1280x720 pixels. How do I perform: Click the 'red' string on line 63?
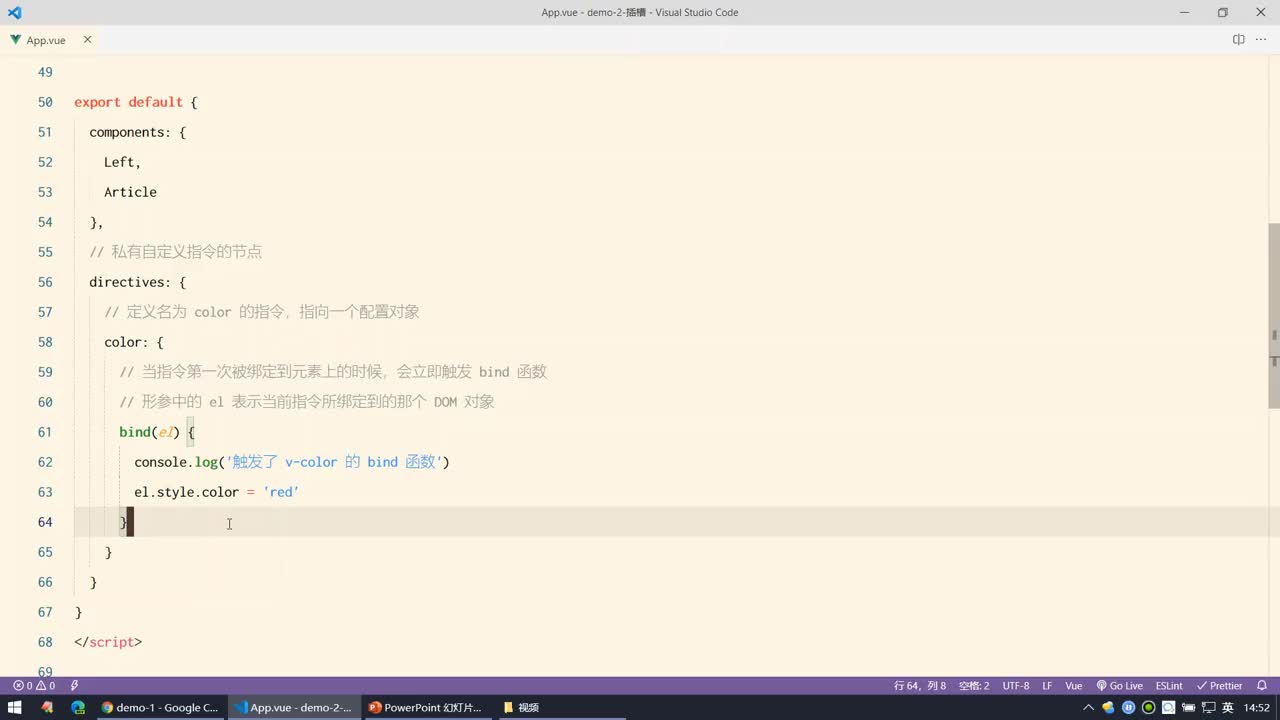pos(281,492)
